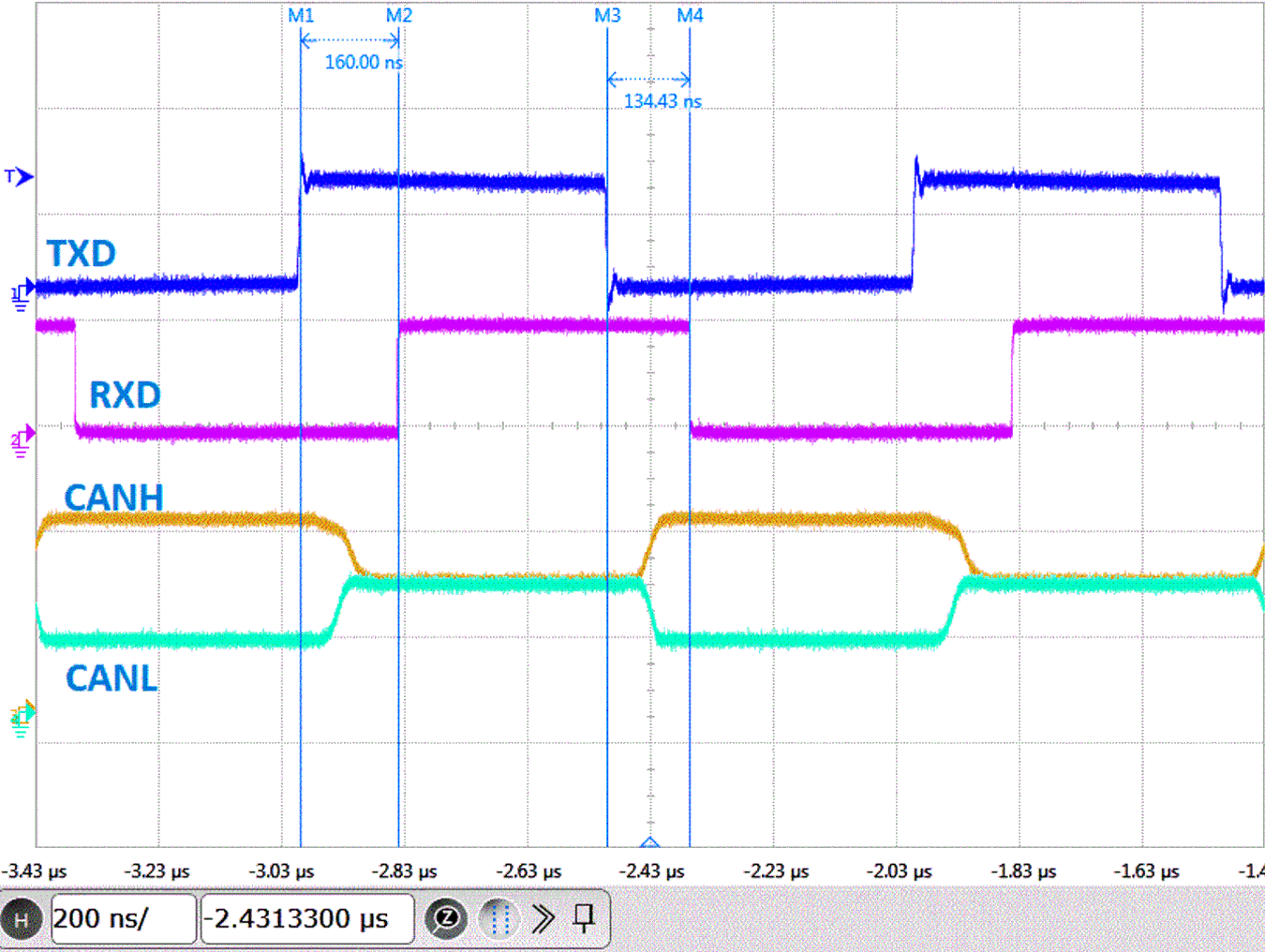Click the M4 marker label
The height and width of the screenshot is (952, 1265).
[692, 14]
